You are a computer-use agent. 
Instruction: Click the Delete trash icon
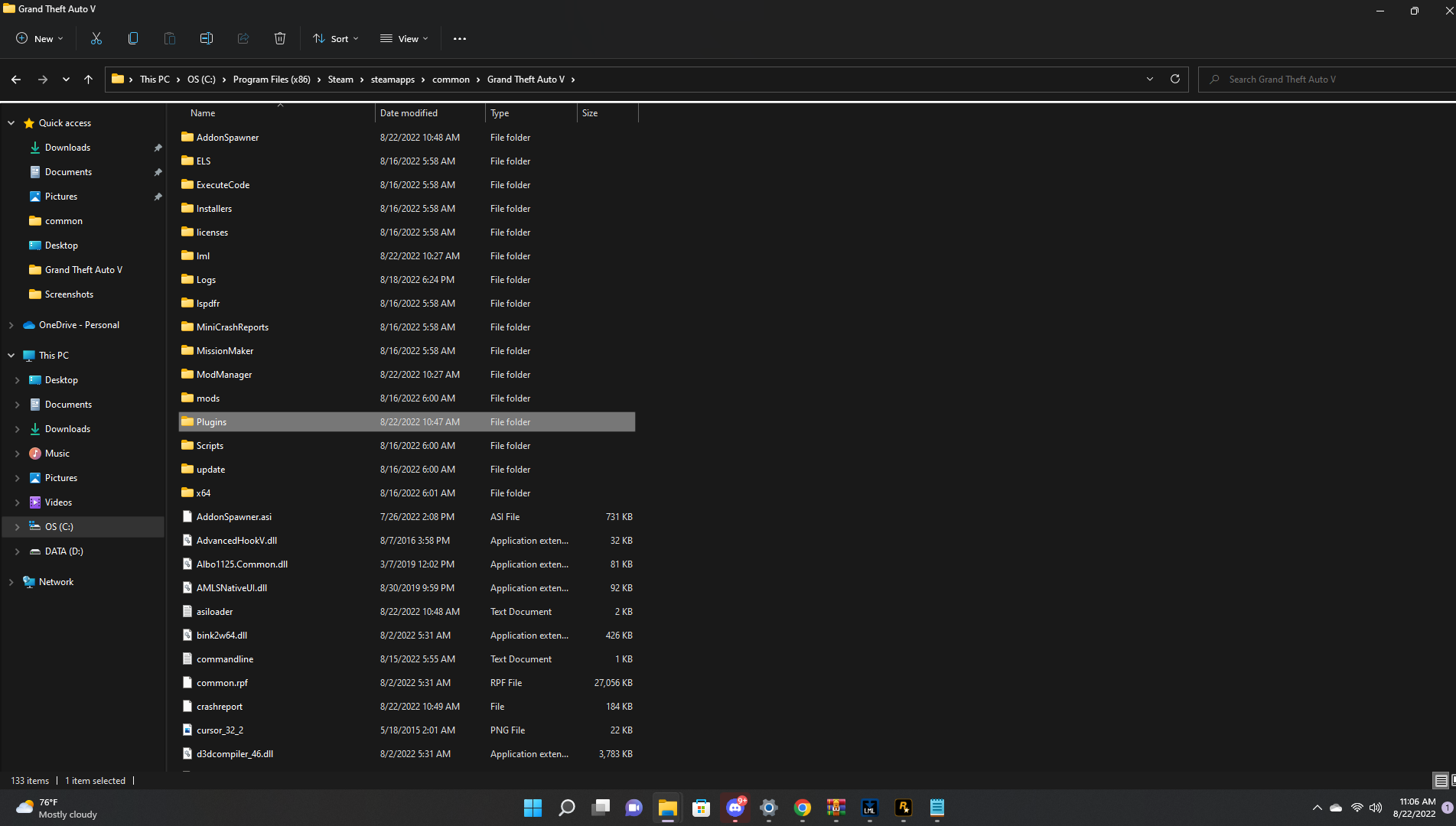(280, 38)
